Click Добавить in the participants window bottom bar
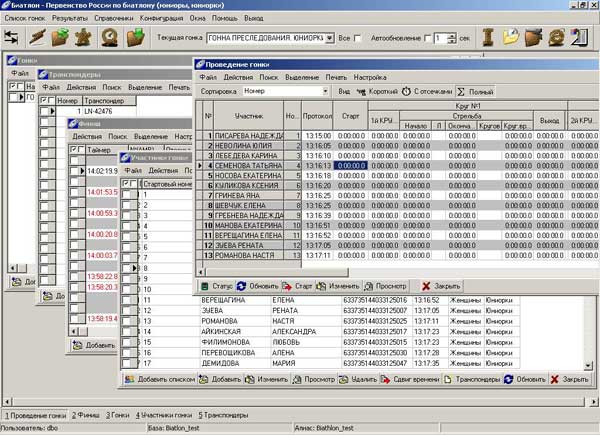 [x=221, y=380]
